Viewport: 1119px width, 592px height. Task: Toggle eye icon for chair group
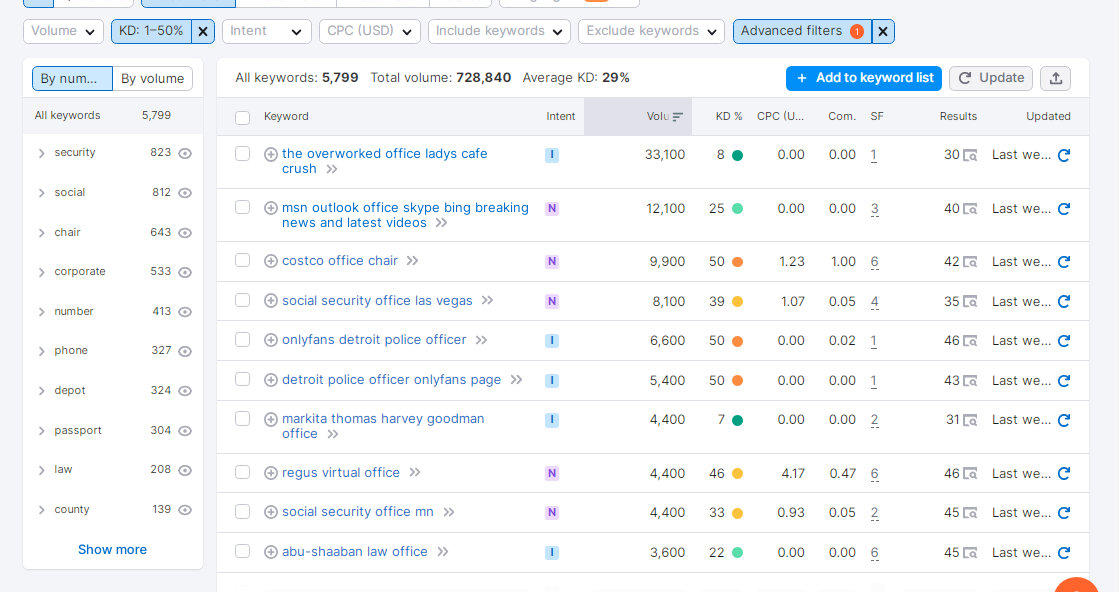tap(185, 233)
